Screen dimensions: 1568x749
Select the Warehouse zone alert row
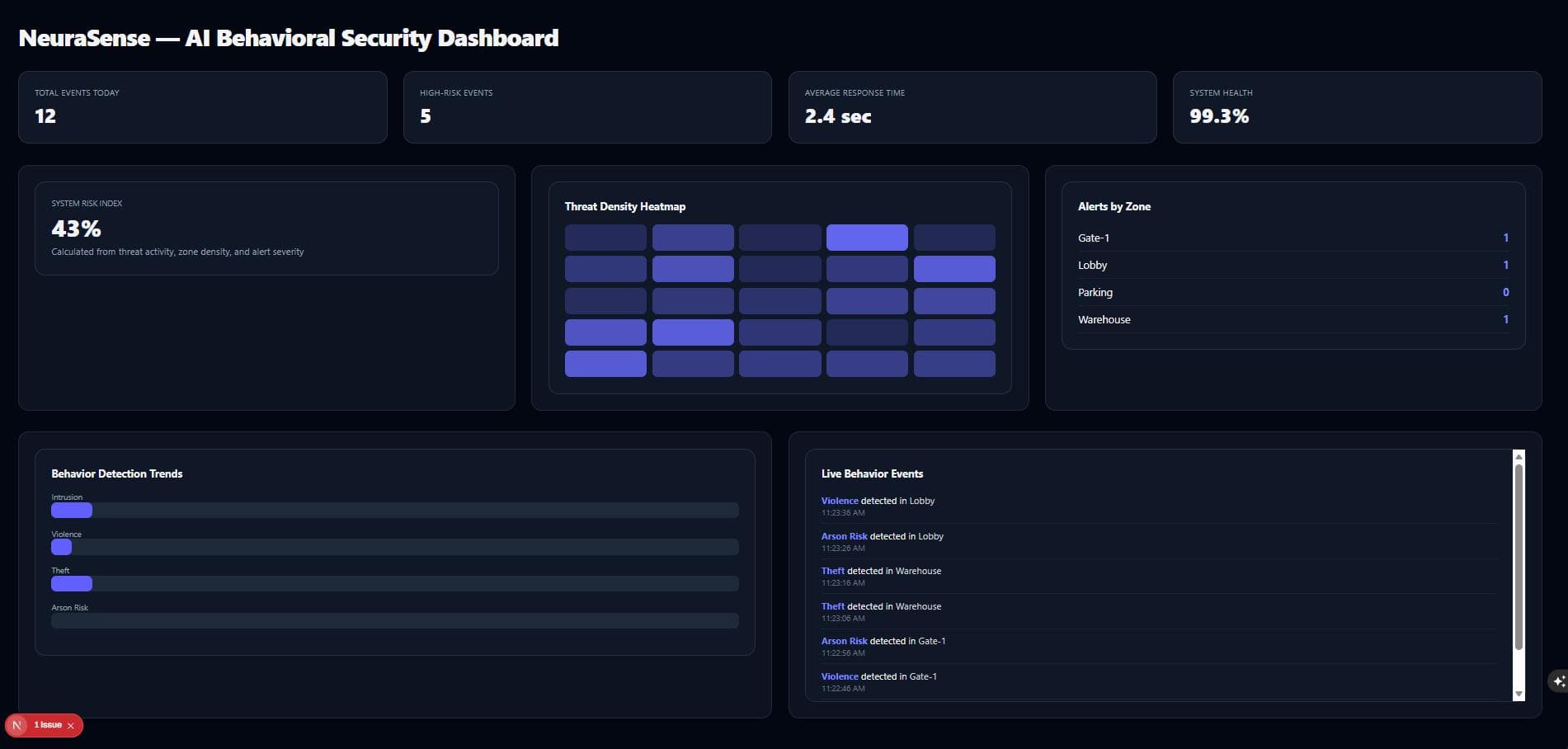[x=1293, y=319]
